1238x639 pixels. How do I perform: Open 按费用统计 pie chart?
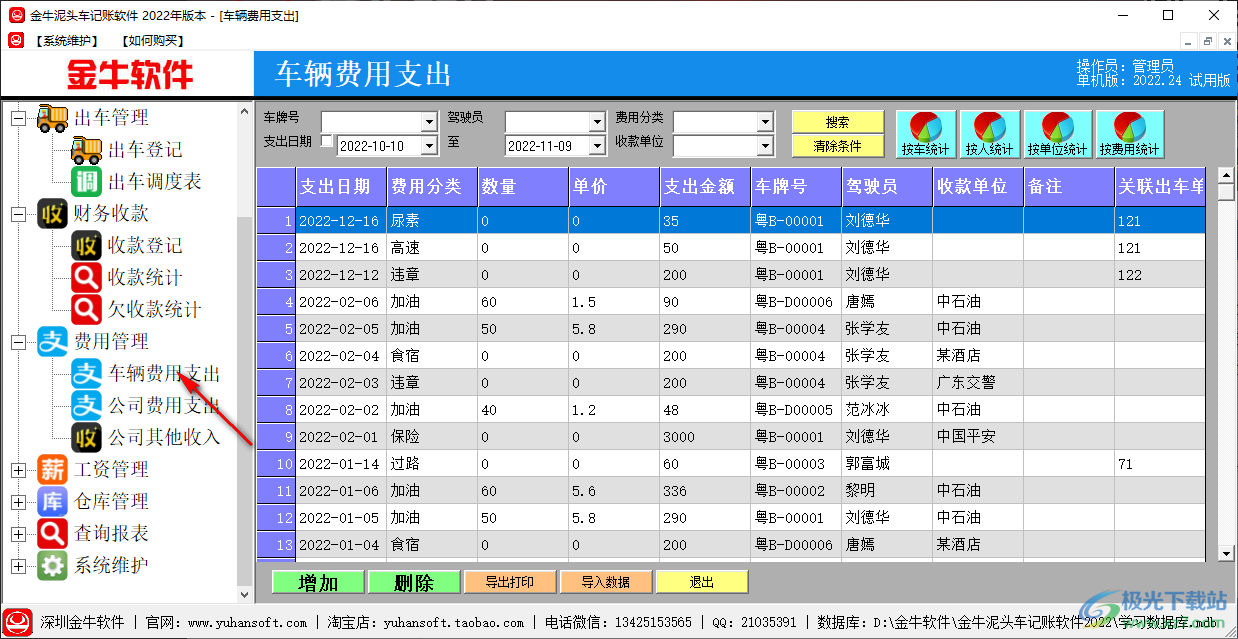pyautogui.click(x=1130, y=134)
